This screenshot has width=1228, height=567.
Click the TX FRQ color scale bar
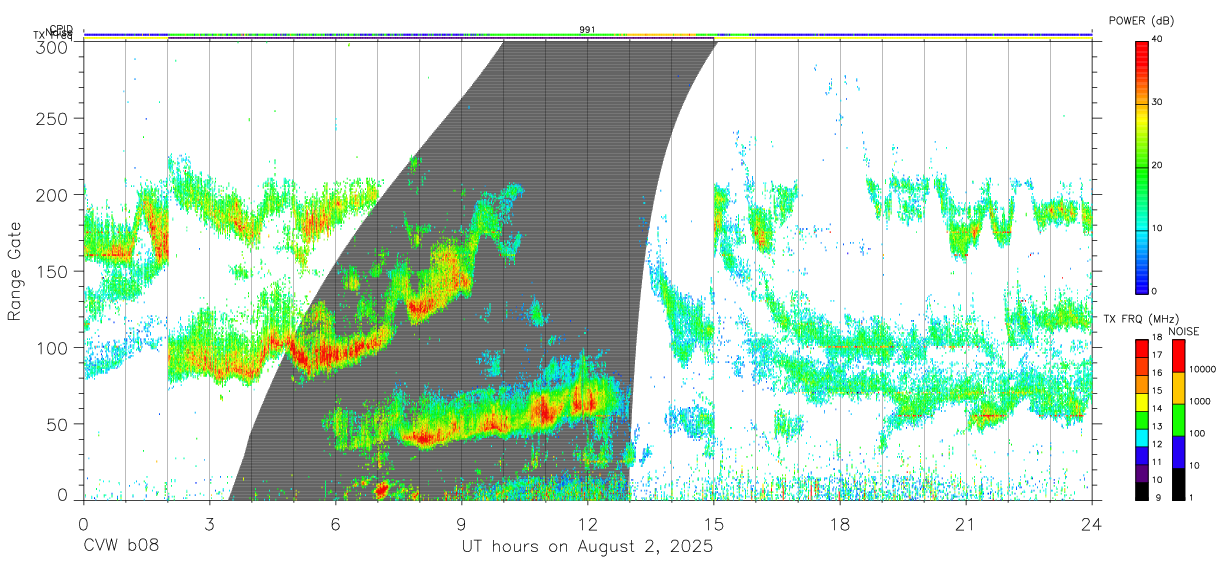1142,418
